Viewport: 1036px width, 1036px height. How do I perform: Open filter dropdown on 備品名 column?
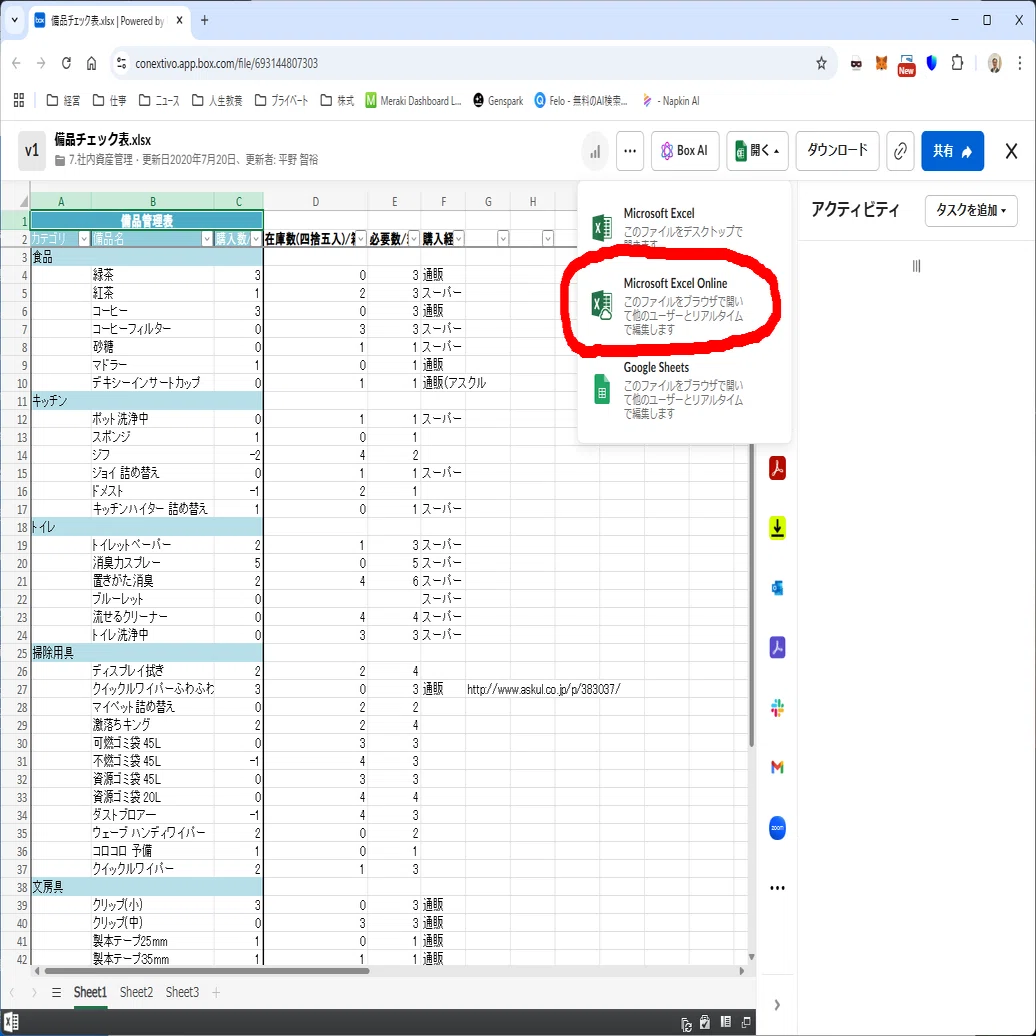point(207,239)
